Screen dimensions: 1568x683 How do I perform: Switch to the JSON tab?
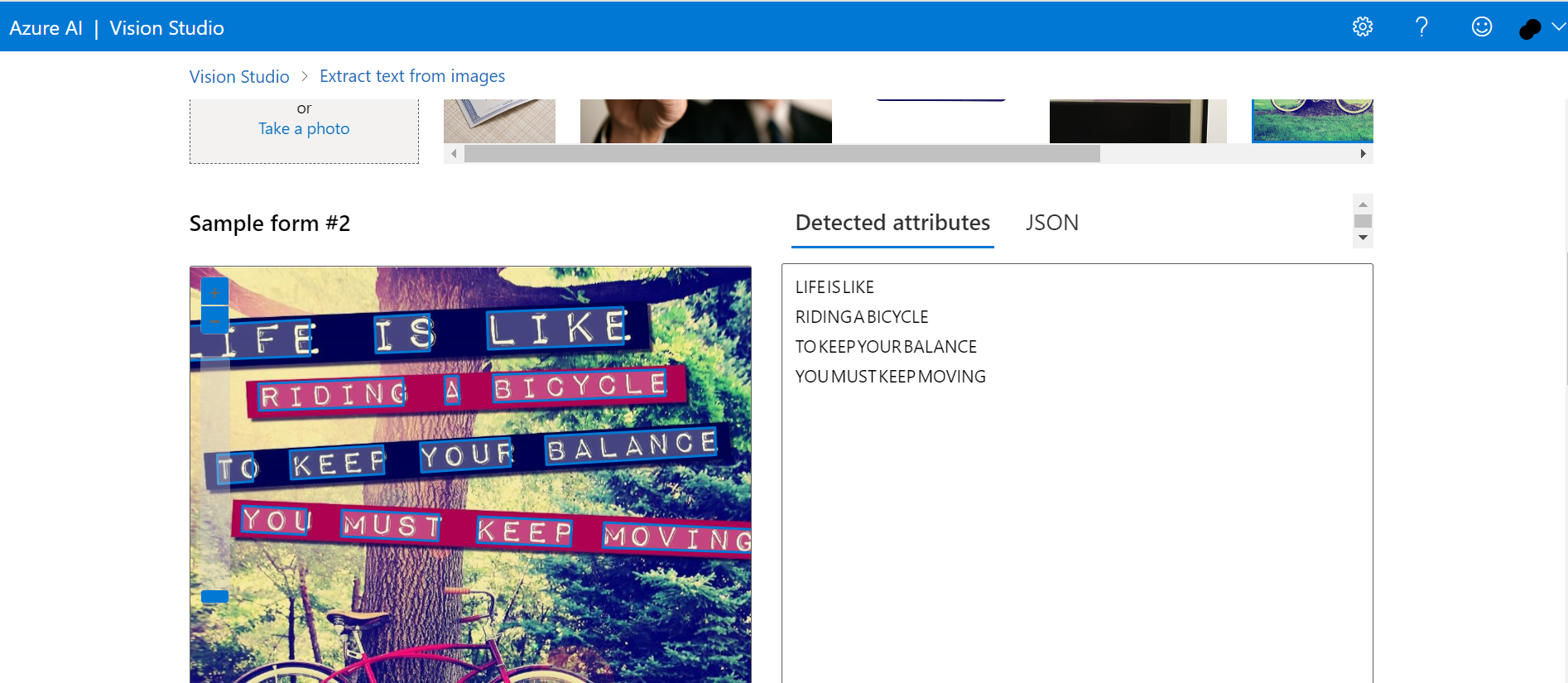(1052, 223)
